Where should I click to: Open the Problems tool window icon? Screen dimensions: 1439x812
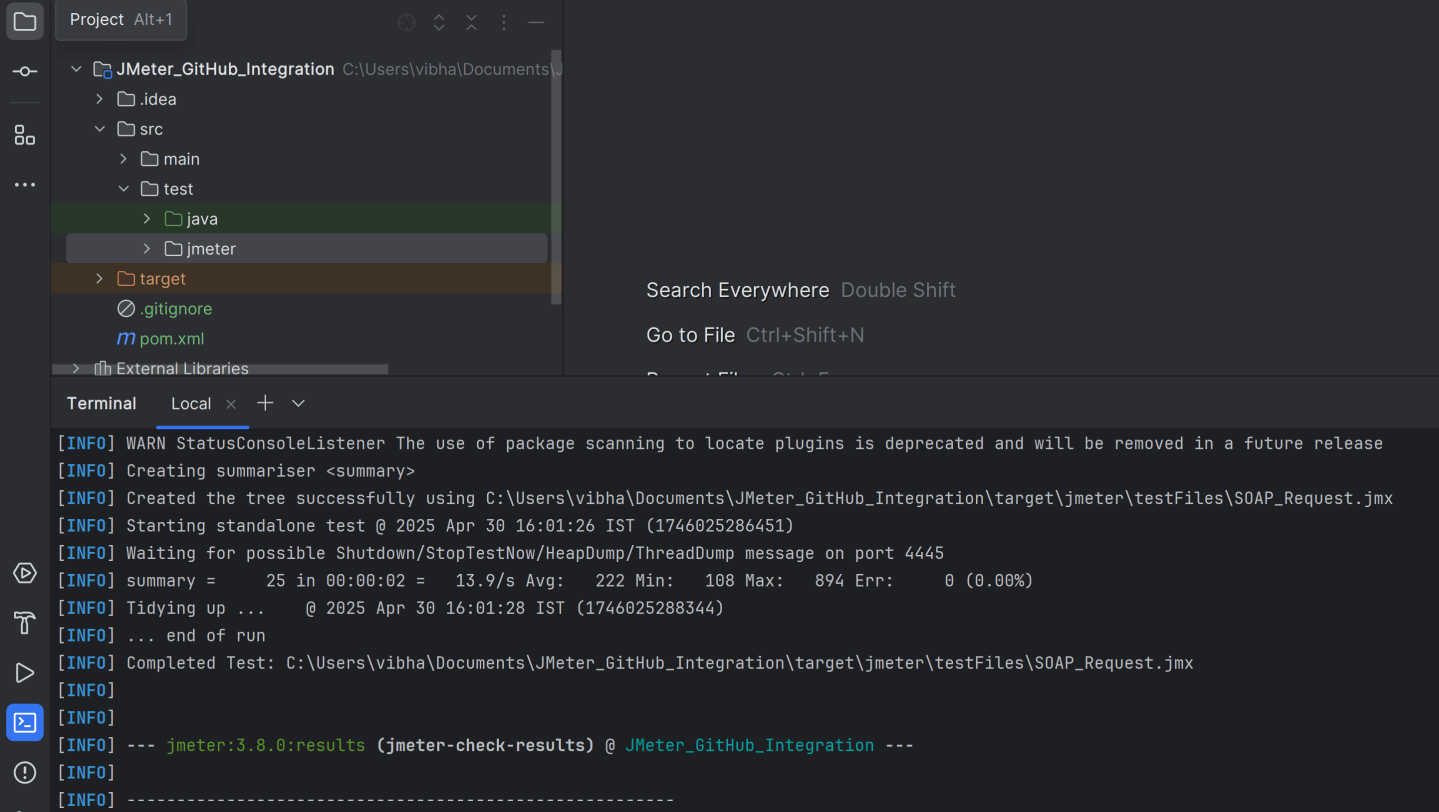tap(25, 773)
